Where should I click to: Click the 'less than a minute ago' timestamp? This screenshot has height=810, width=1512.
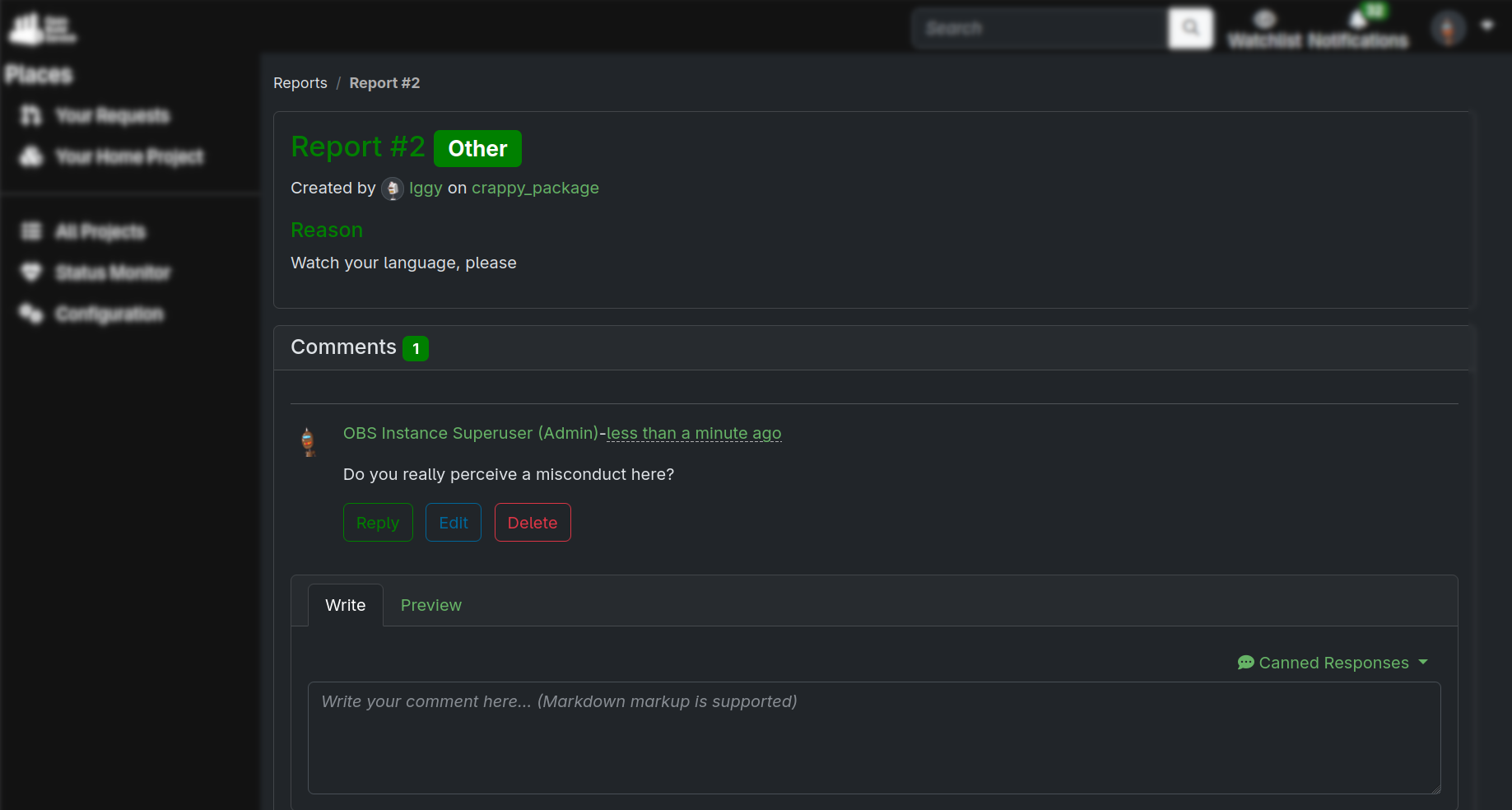point(694,433)
